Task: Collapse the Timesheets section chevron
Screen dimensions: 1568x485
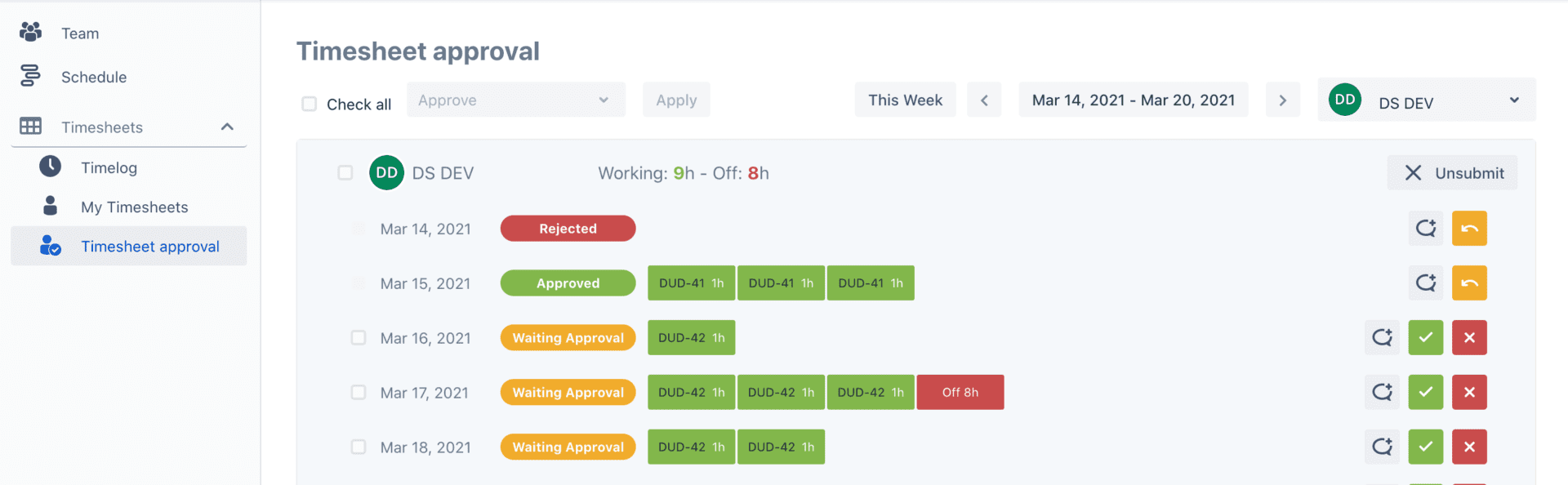Action: [227, 127]
